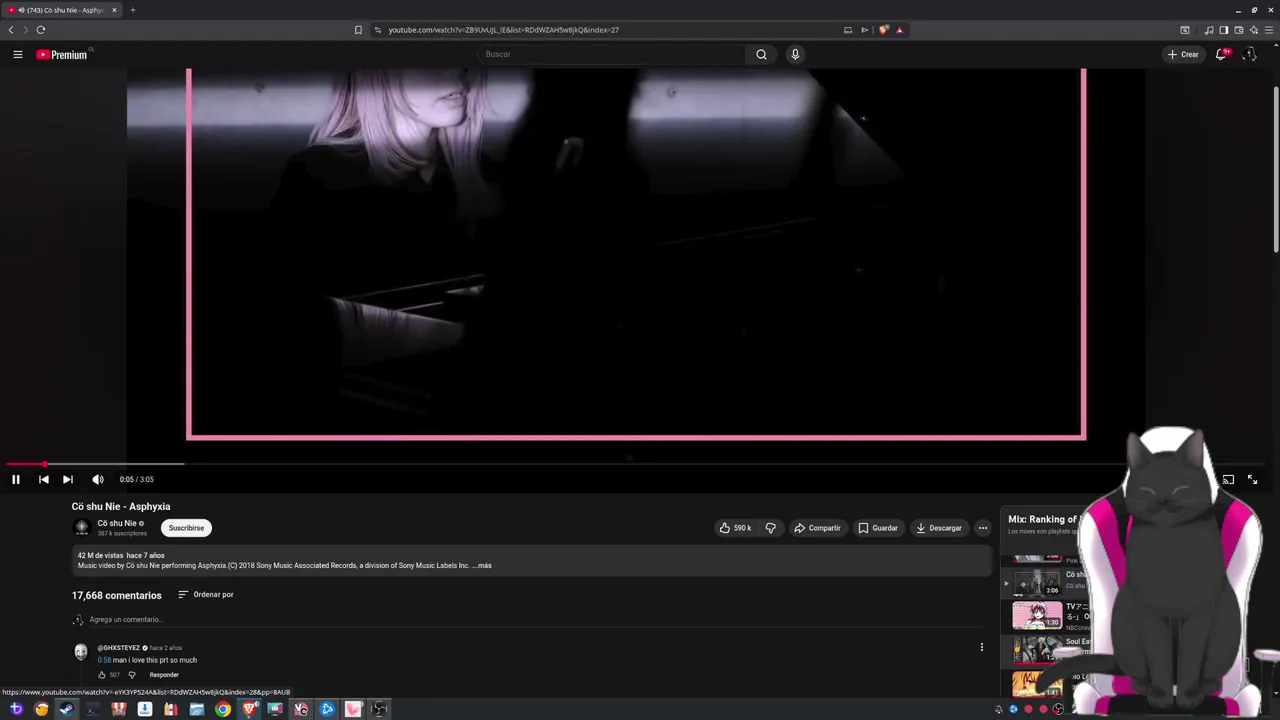
Task: Select the 3:06 video in the mix playlist
Action: coord(1036,583)
